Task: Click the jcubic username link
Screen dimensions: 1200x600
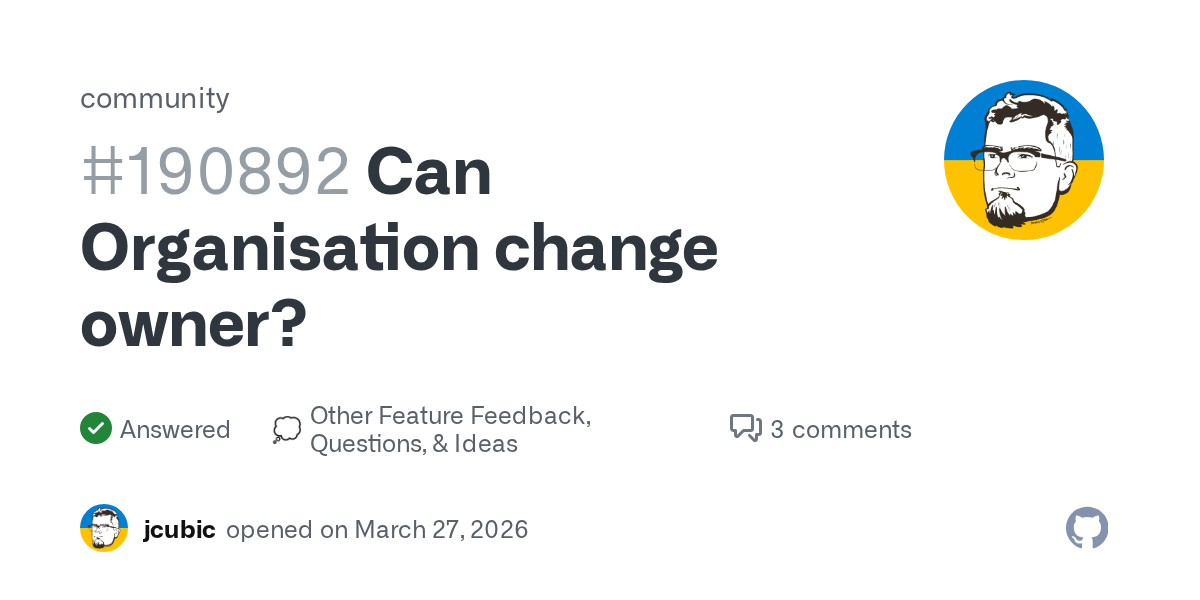Action: point(179,529)
